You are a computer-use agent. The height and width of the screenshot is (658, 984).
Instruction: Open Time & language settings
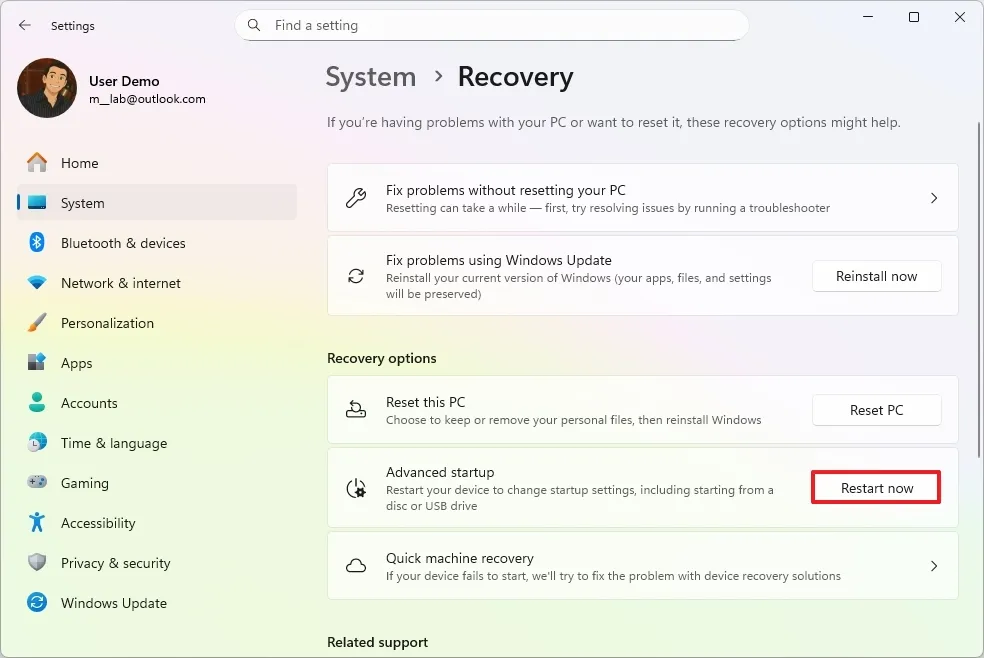[x=113, y=443]
